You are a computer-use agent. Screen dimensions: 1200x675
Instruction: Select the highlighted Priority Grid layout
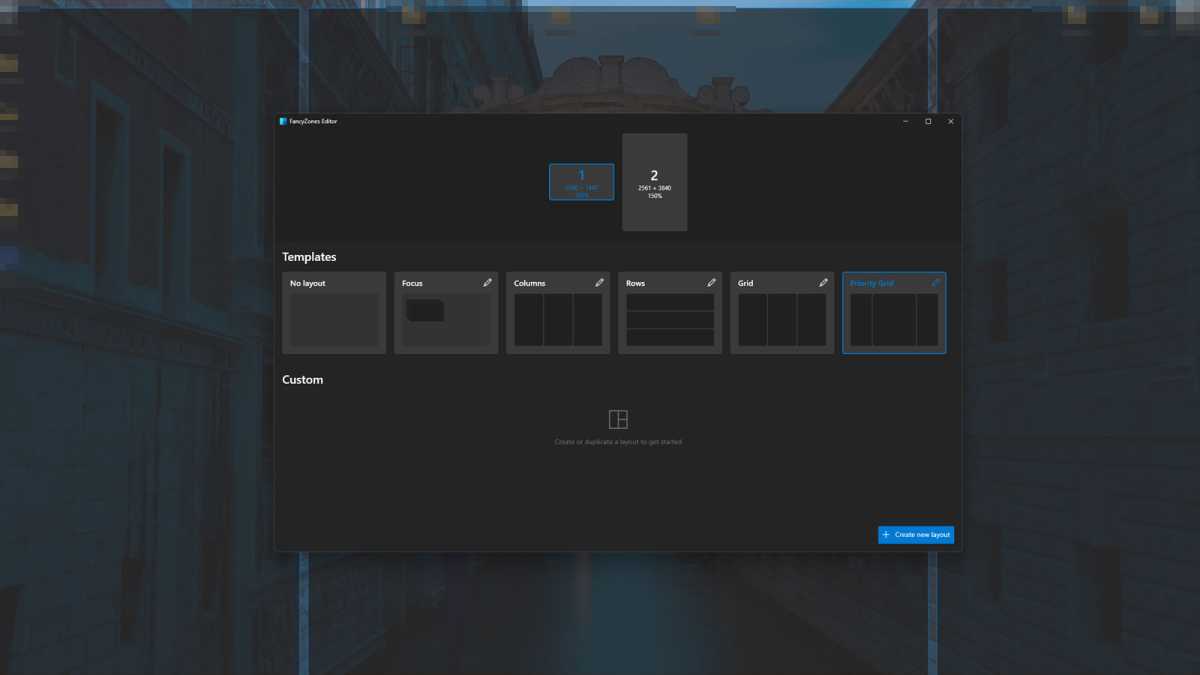894,318
